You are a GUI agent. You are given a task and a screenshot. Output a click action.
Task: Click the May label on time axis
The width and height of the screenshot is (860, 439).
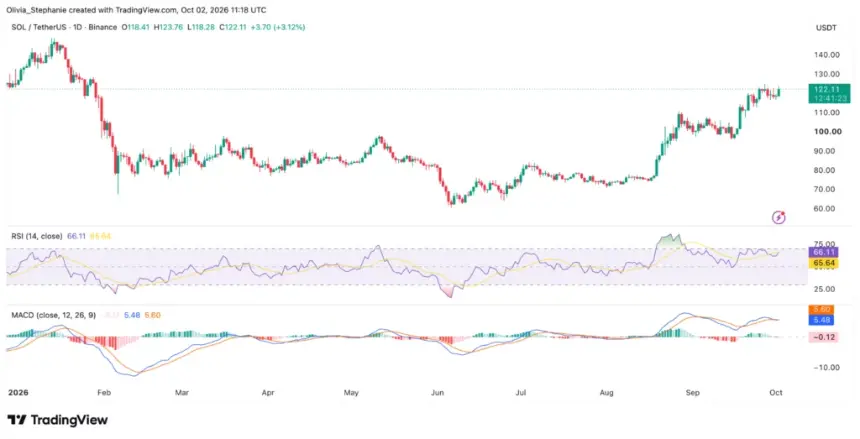point(351,393)
